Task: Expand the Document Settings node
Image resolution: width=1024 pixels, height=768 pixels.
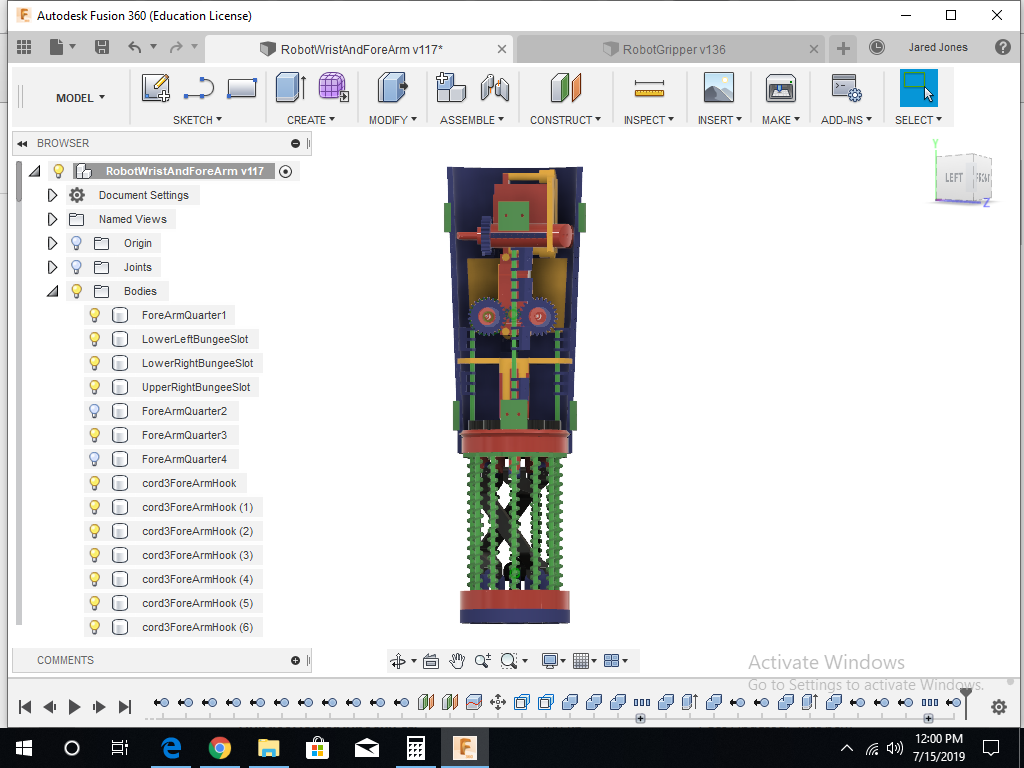Action: click(x=52, y=195)
